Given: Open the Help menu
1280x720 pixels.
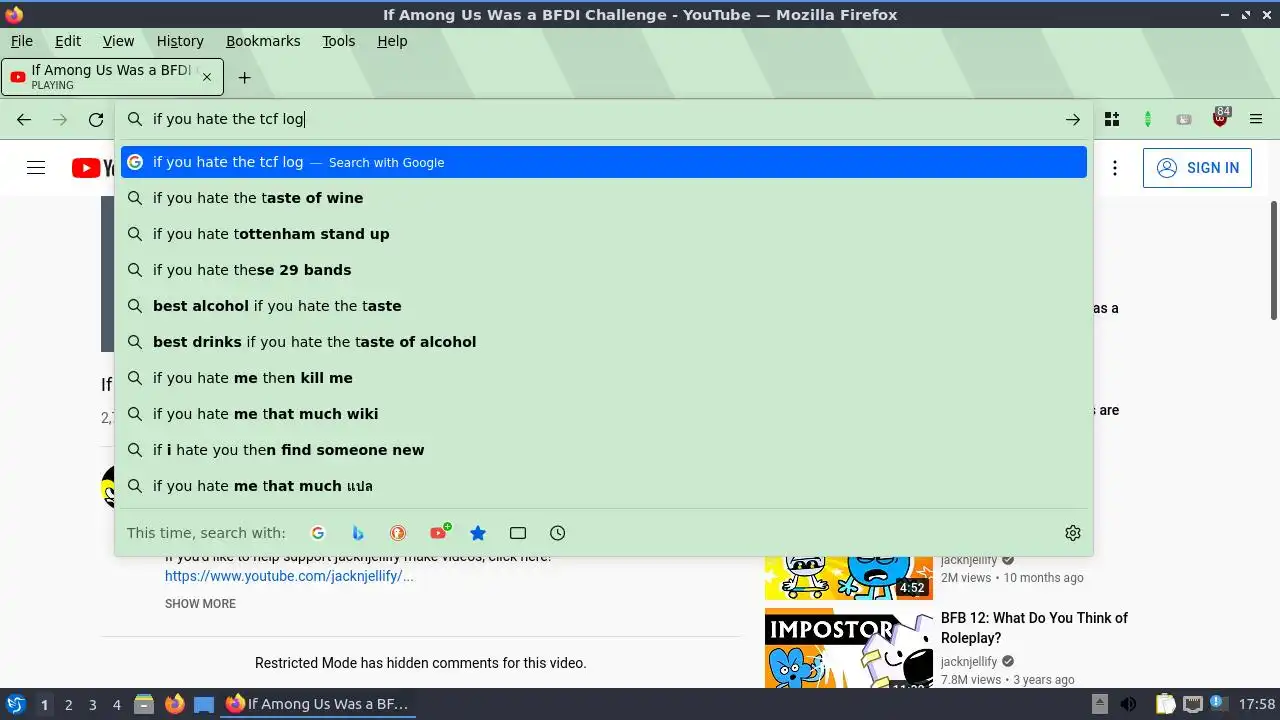Looking at the screenshot, I should click(x=392, y=41).
